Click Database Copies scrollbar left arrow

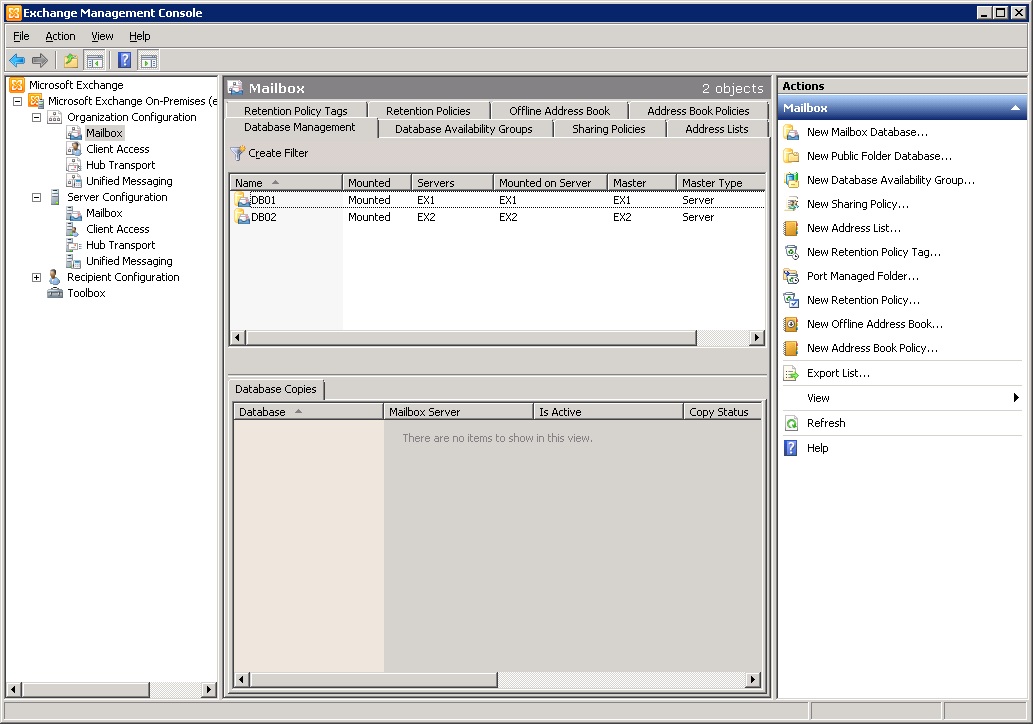[x=241, y=680]
